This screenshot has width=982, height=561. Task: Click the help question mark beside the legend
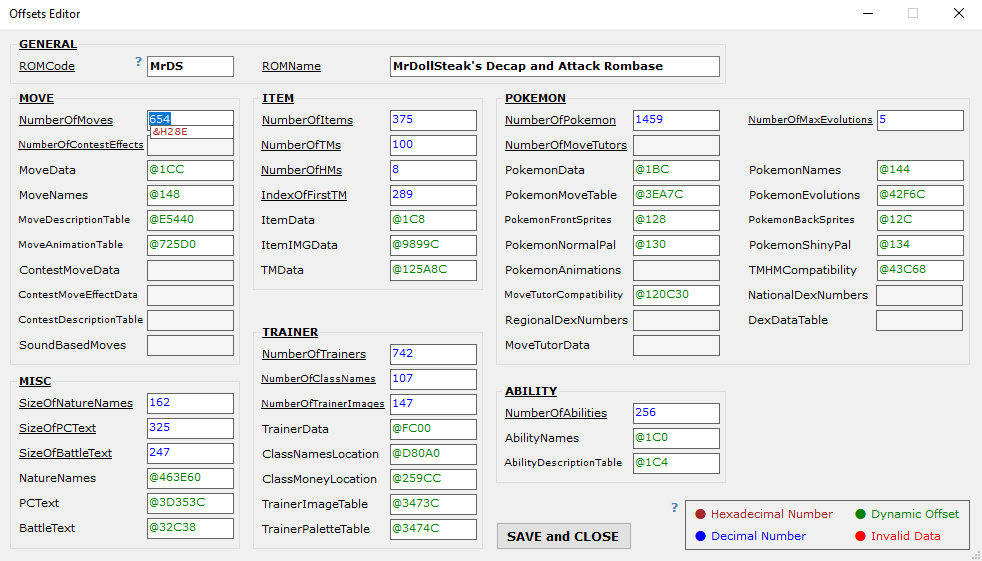click(675, 508)
